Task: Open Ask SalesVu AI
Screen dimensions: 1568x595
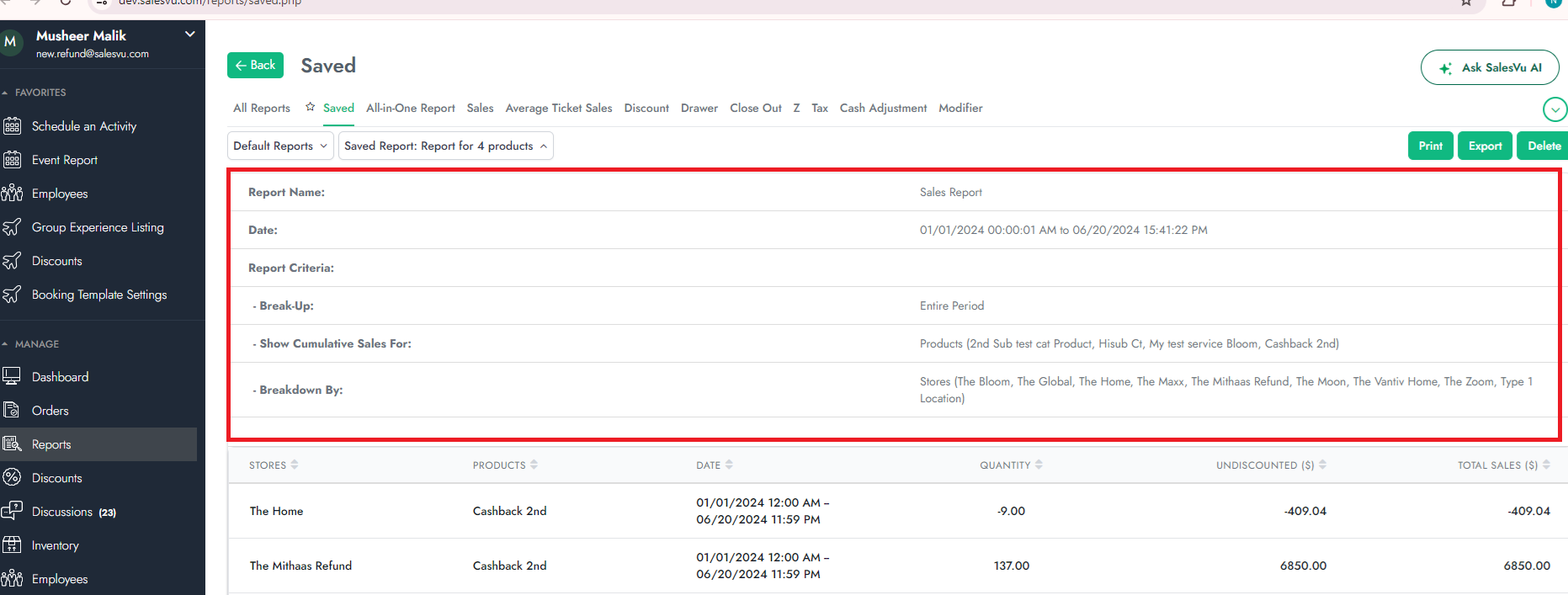Action: pos(1490,67)
